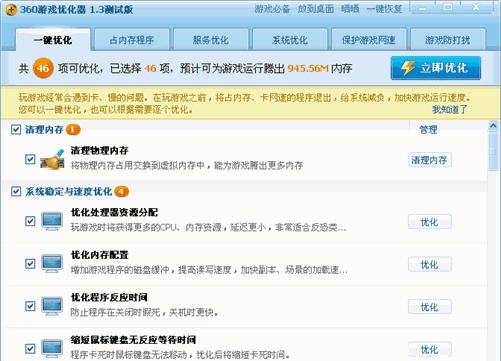Uncheck the 优化程序反应时间 checkbox
The height and width of the screenshot is (361, 501).
pos(30,306)
